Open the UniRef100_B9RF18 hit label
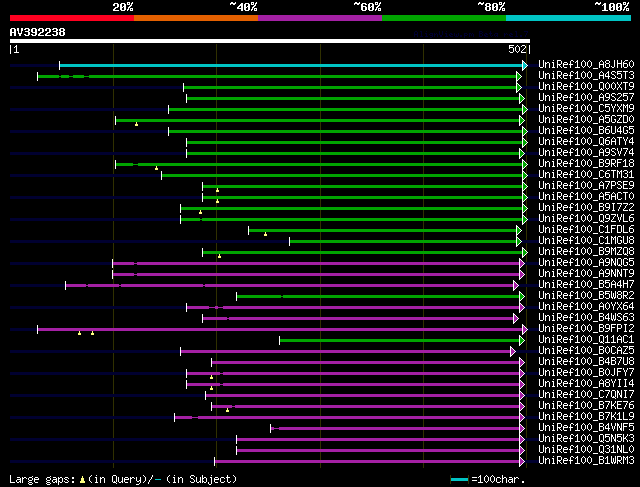 586,164
